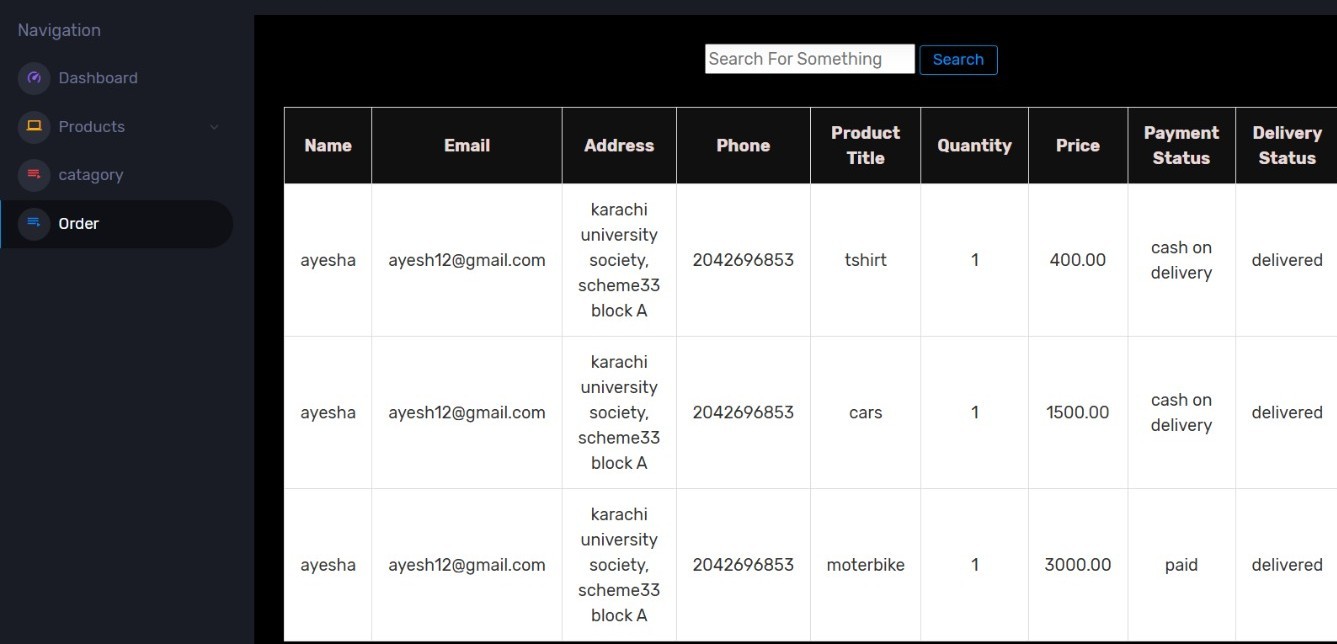
Task: Click delivered status in moterbike row
Action: point(1287,565)
